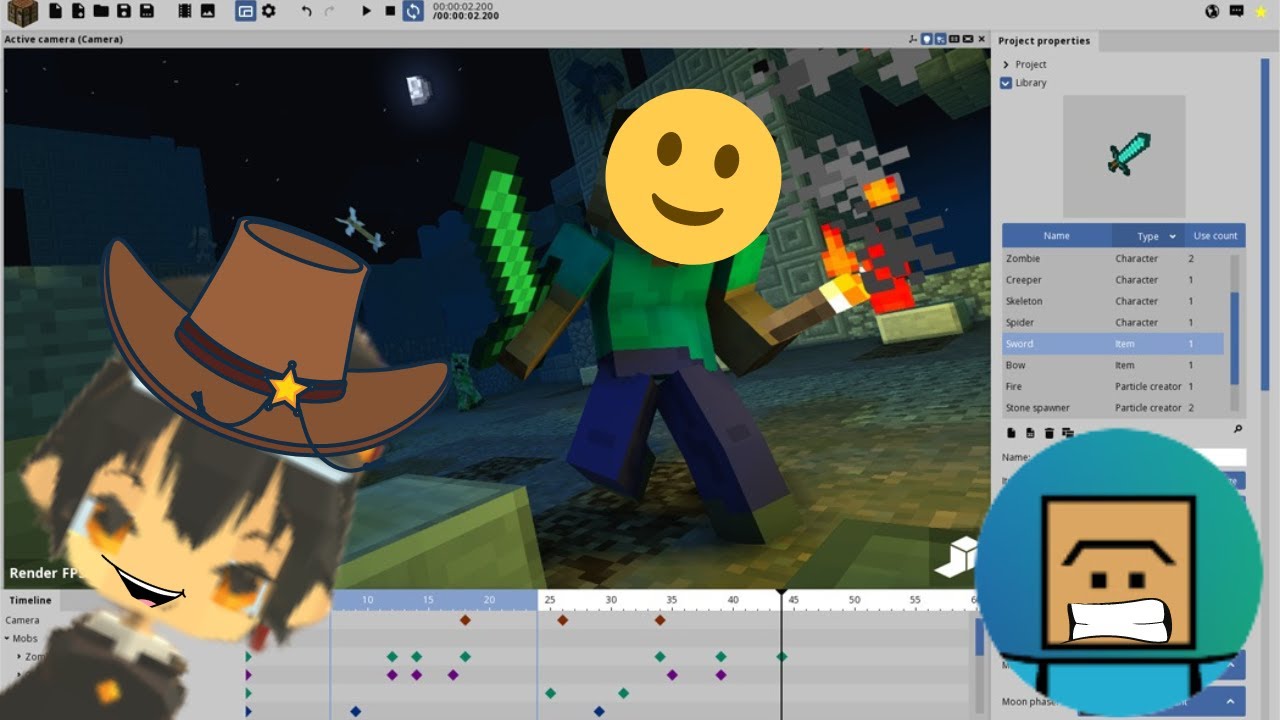Stop the animation playback
Image resolution: width=1280 pixels, height=720 pixels.
pyautogui.click(x=390, y=11)
